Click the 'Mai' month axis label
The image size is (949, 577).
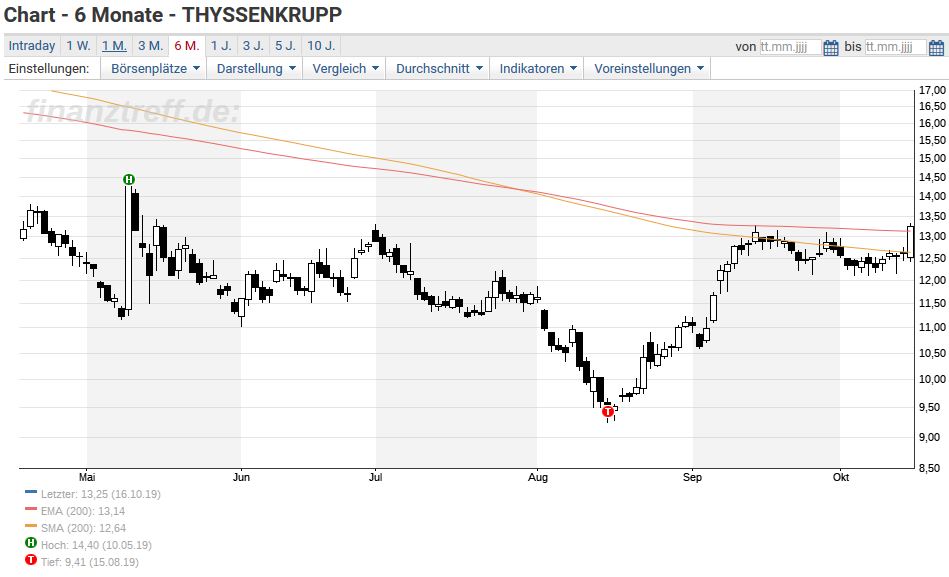pyautogui.click(x=87, y=477)
